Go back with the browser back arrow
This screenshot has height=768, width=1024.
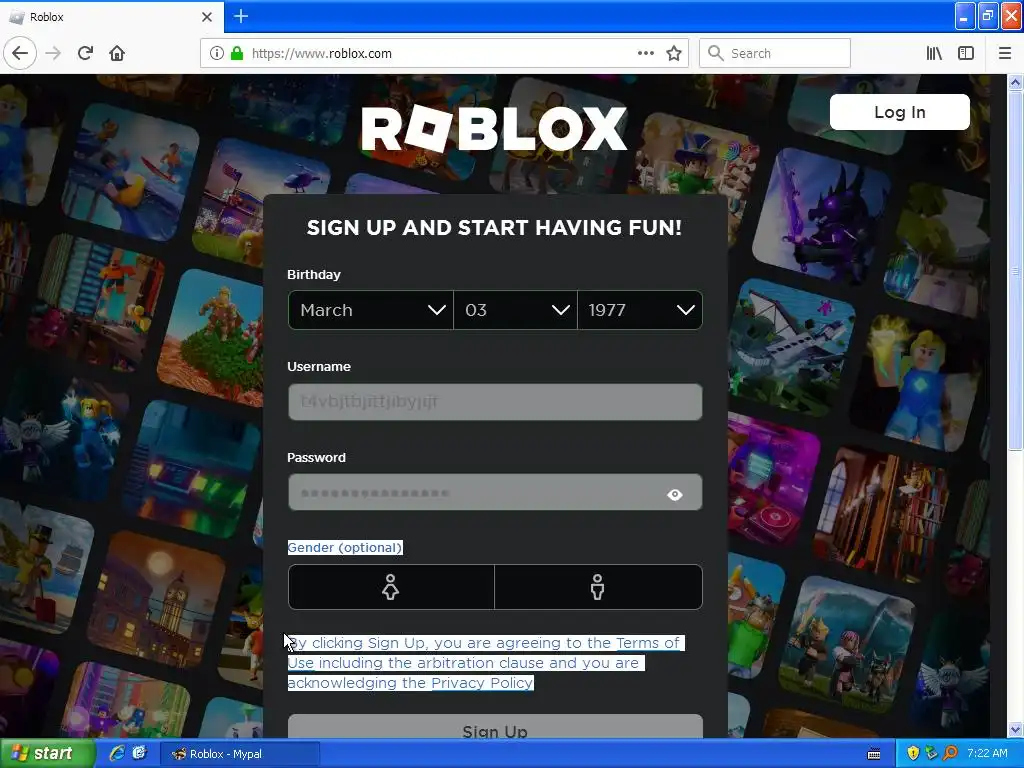(20, 53)
